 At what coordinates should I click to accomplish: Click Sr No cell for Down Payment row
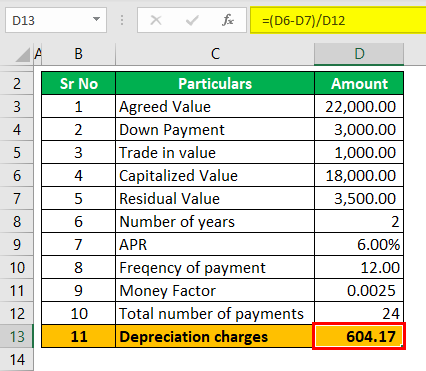[79, 130]
